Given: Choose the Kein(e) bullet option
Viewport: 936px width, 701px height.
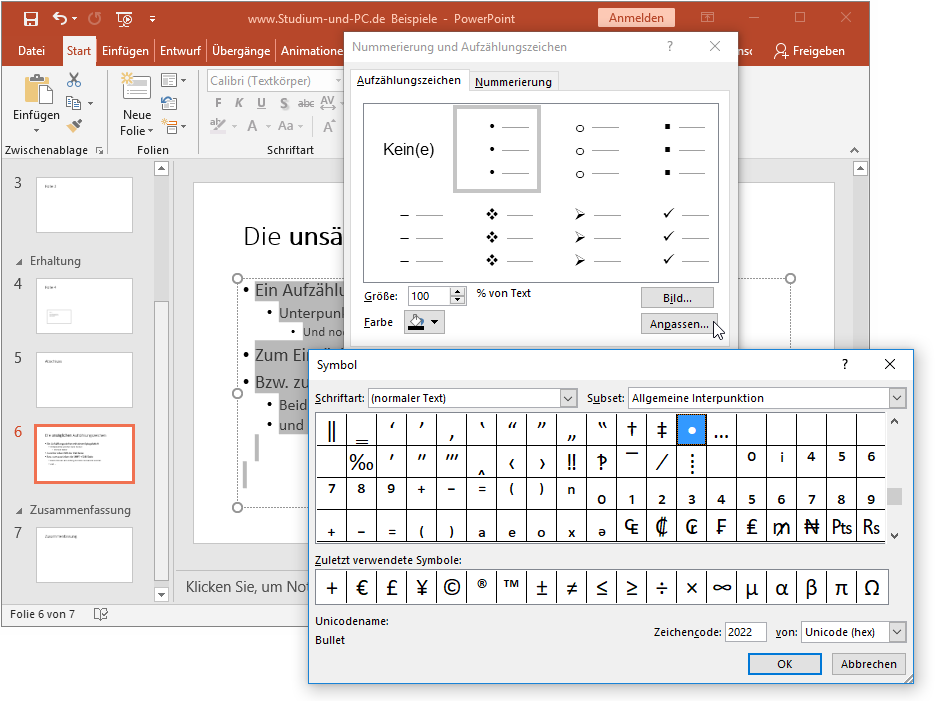Looking at the screenshot, I should tap(409, 149).
